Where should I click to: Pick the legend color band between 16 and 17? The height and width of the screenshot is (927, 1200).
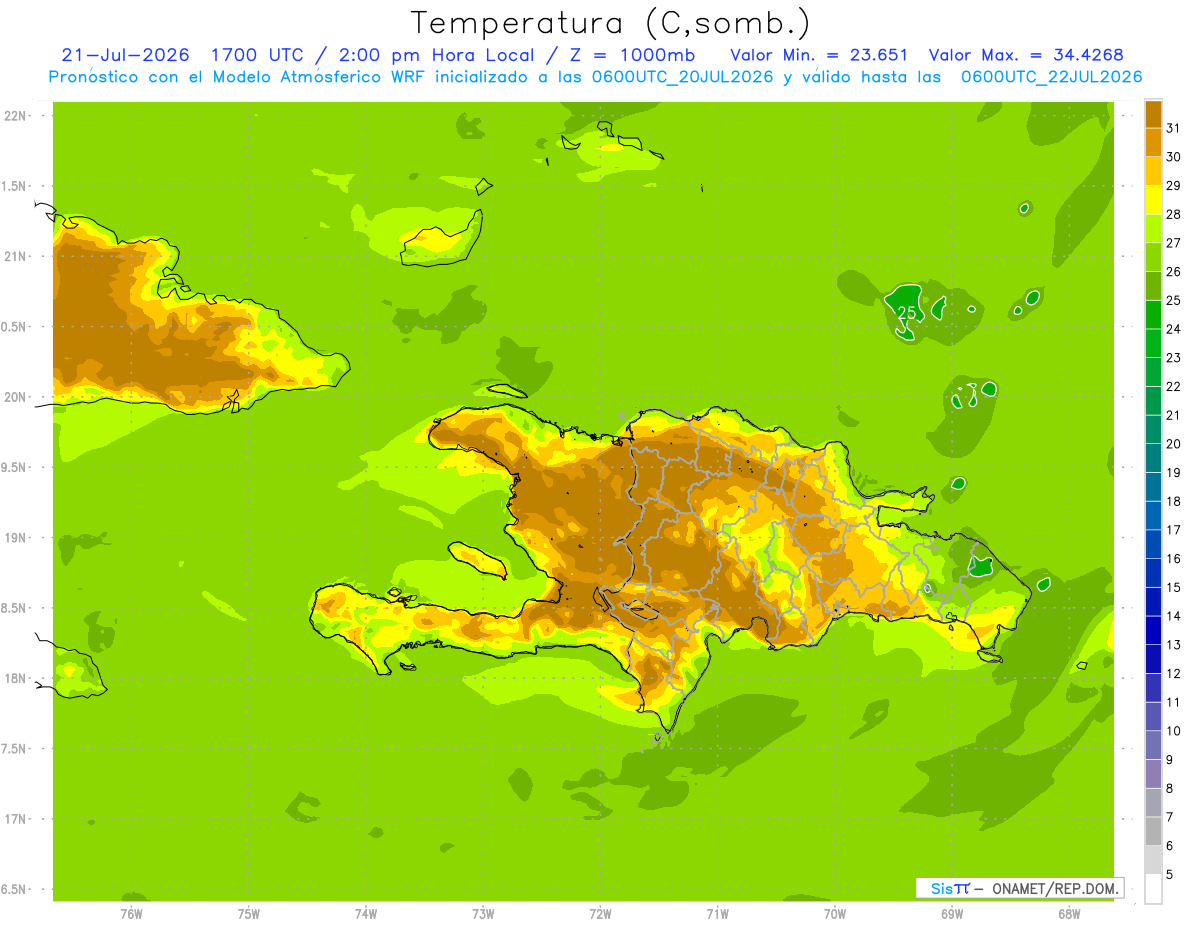pos(1153,544)
